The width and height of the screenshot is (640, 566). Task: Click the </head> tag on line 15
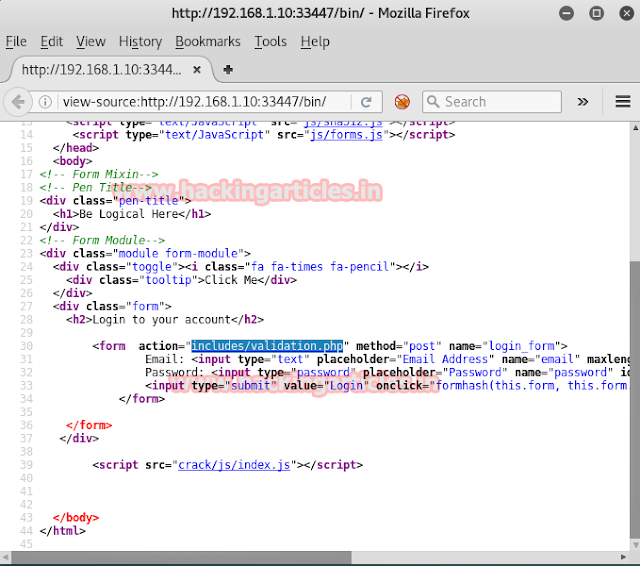coord(76,148)
